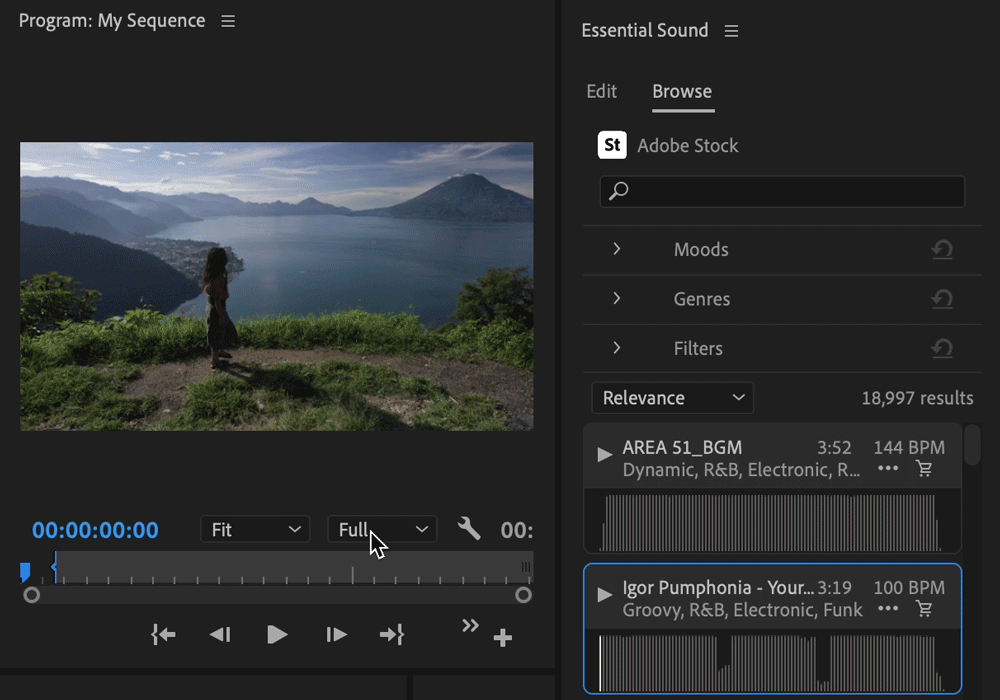Step forward one frame
Screen dimensions: 1000x700
click(x=337, y=634)
